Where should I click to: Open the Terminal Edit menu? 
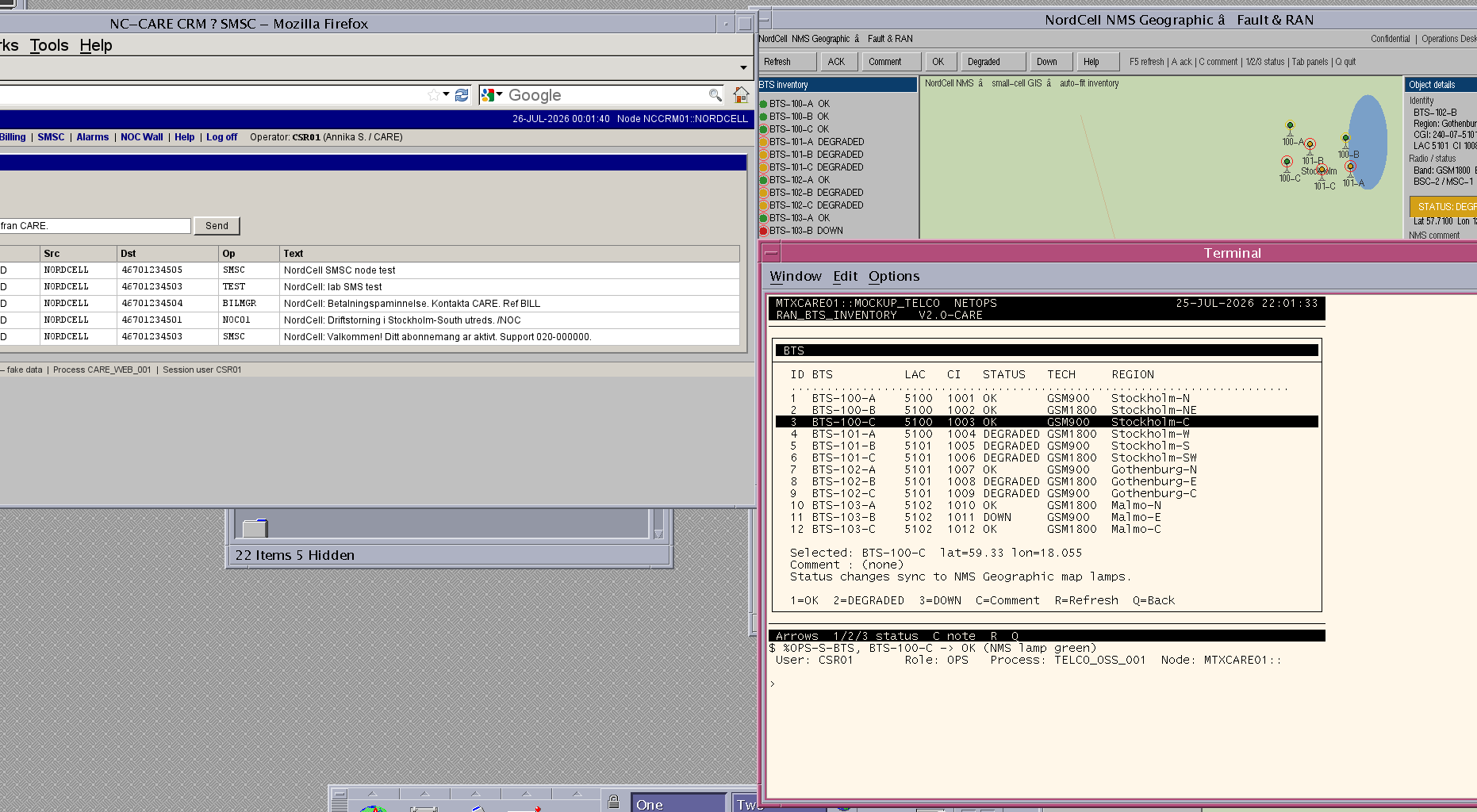[x=845, y=276]
